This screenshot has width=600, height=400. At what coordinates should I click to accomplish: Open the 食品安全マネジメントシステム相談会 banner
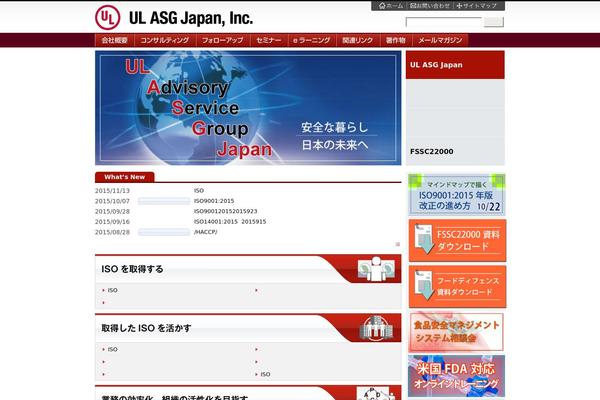(457, 332)
